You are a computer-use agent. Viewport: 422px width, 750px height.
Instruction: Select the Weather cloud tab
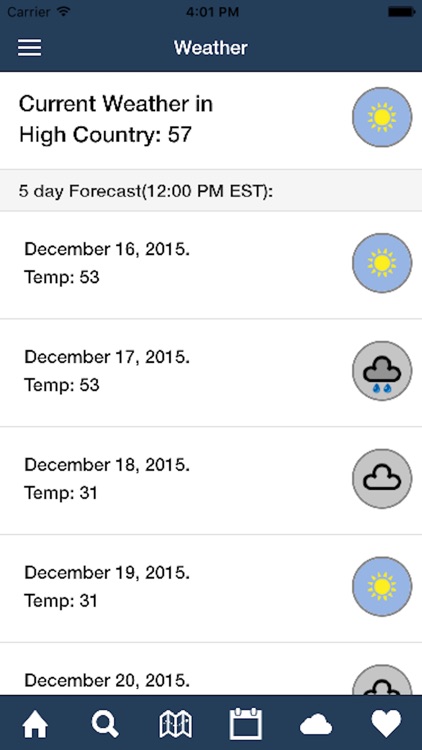[316, 724]
